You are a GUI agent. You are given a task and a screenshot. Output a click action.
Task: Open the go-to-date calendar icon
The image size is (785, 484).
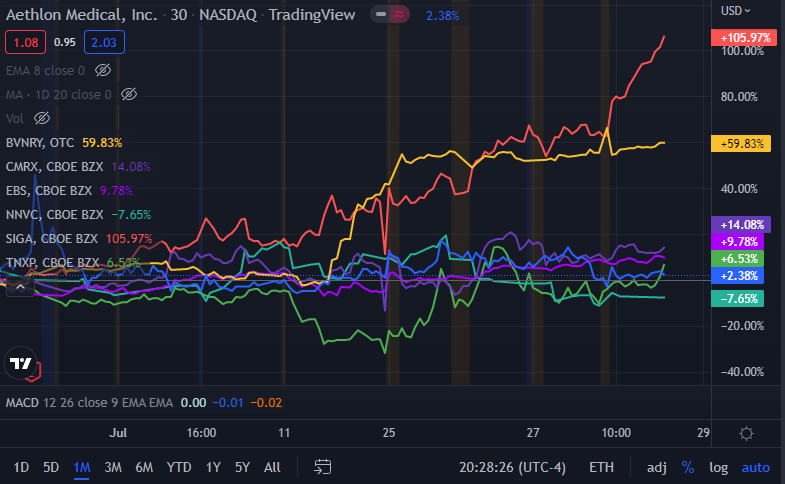click(322, 467)
